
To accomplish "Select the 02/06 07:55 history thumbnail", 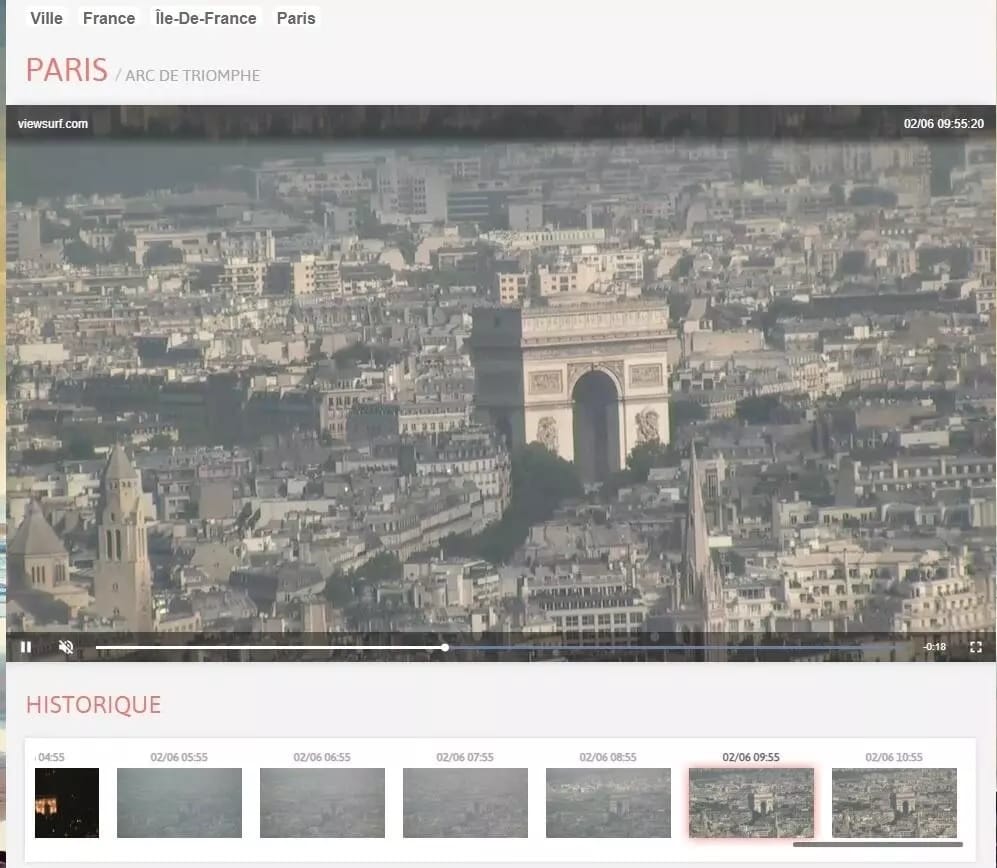I will pos(465,803).
